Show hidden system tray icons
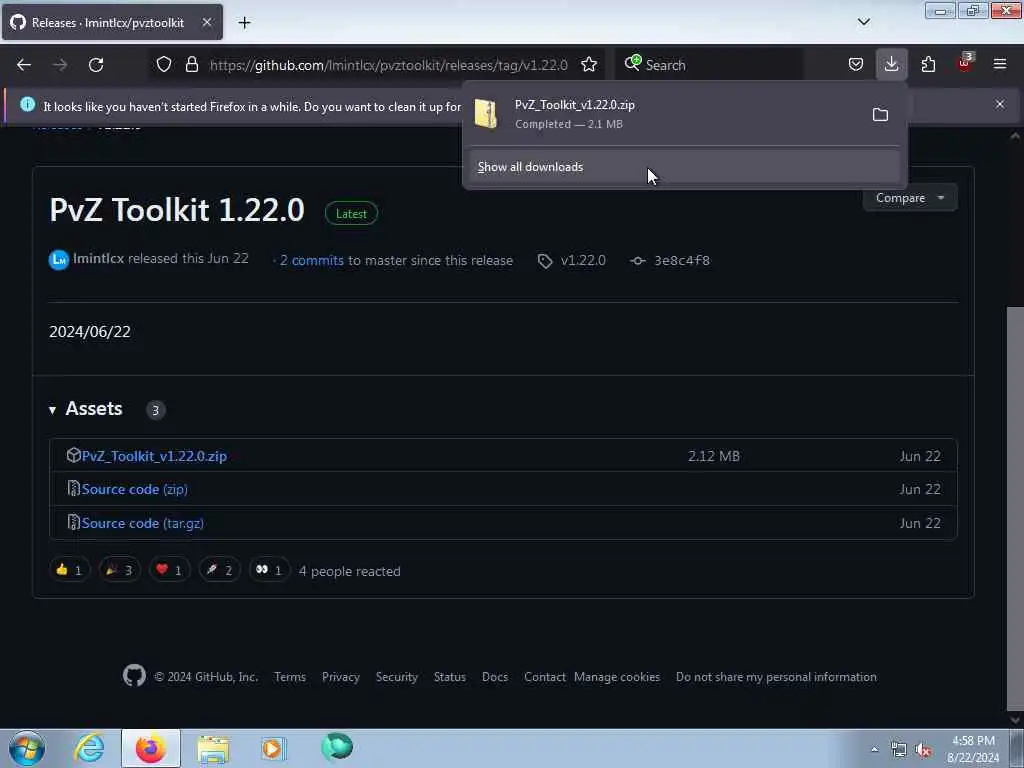This screenshot has width=1024, height=768. tap(874, 749)
